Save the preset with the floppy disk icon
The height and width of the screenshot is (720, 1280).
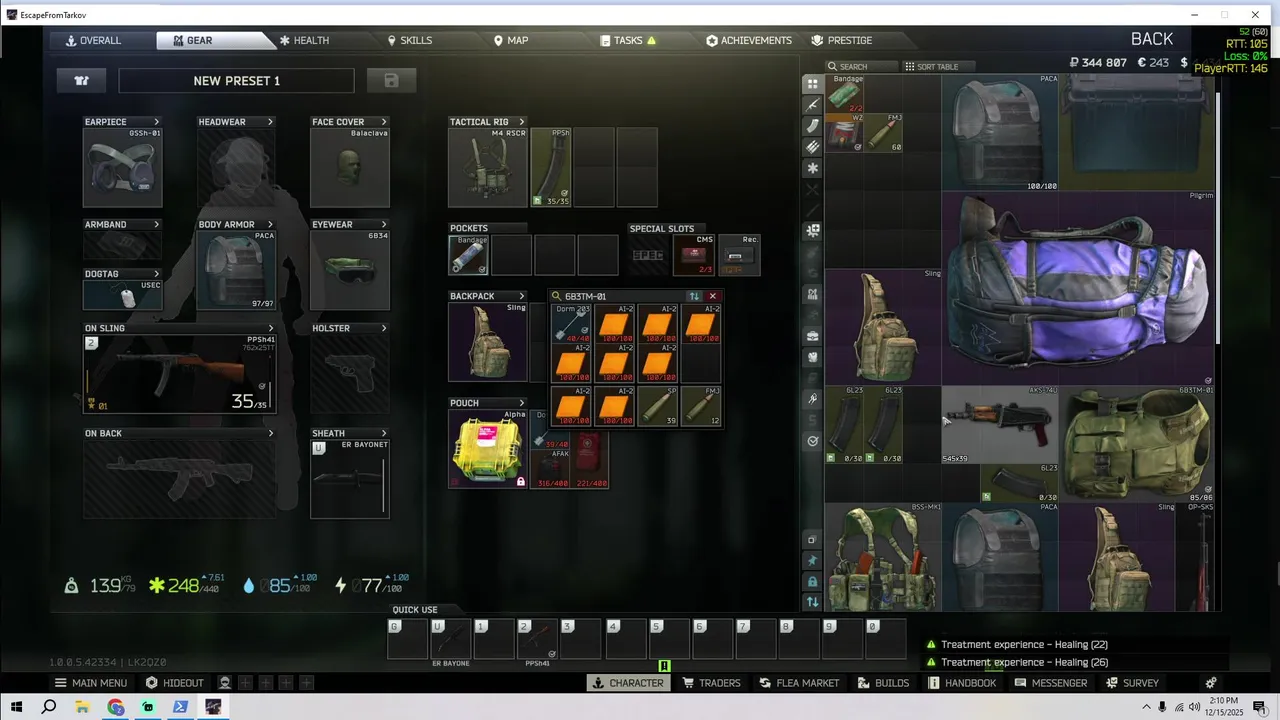click(x=391, y=81)
